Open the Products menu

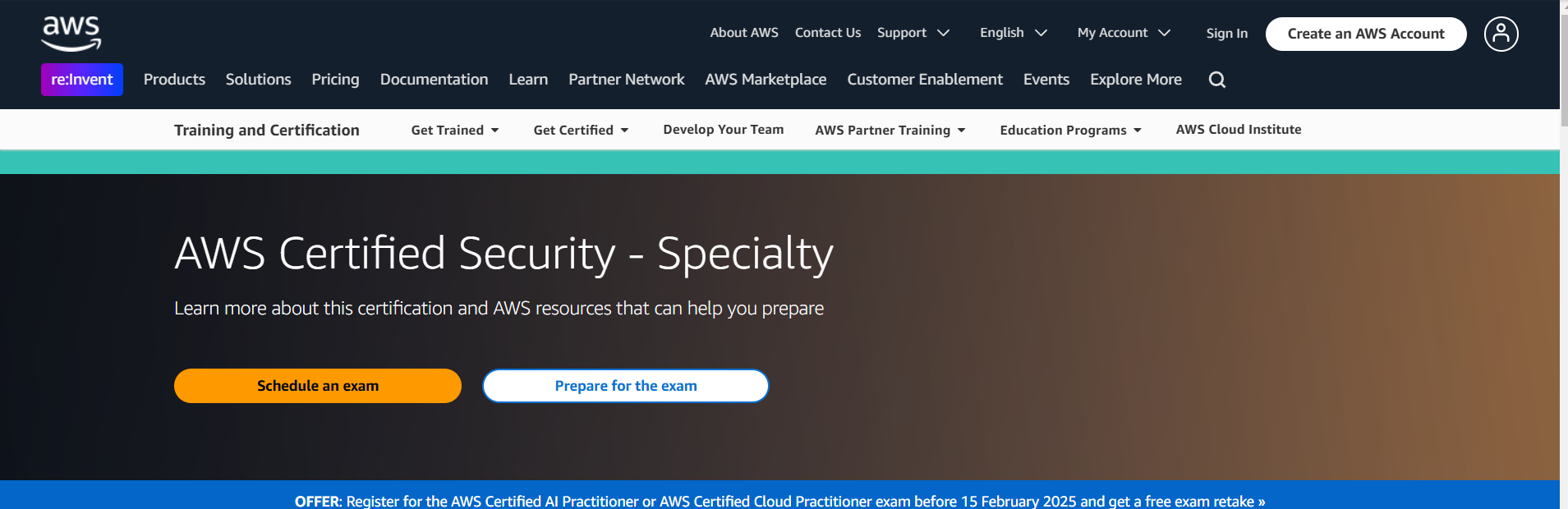174,80
